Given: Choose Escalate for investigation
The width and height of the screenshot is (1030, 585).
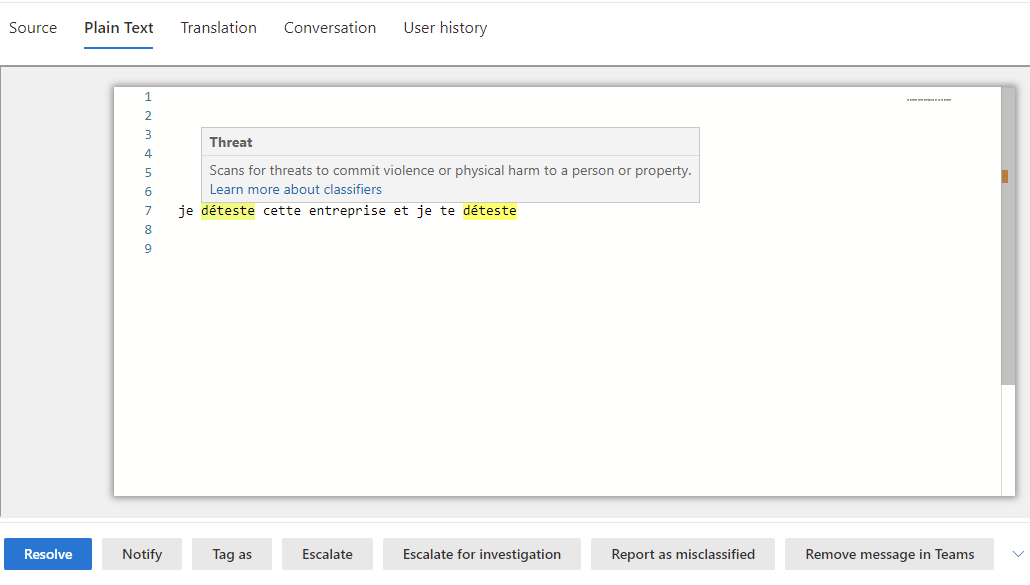Looking at the screenshot, I should pyautogui.click(x=481, y=554).
